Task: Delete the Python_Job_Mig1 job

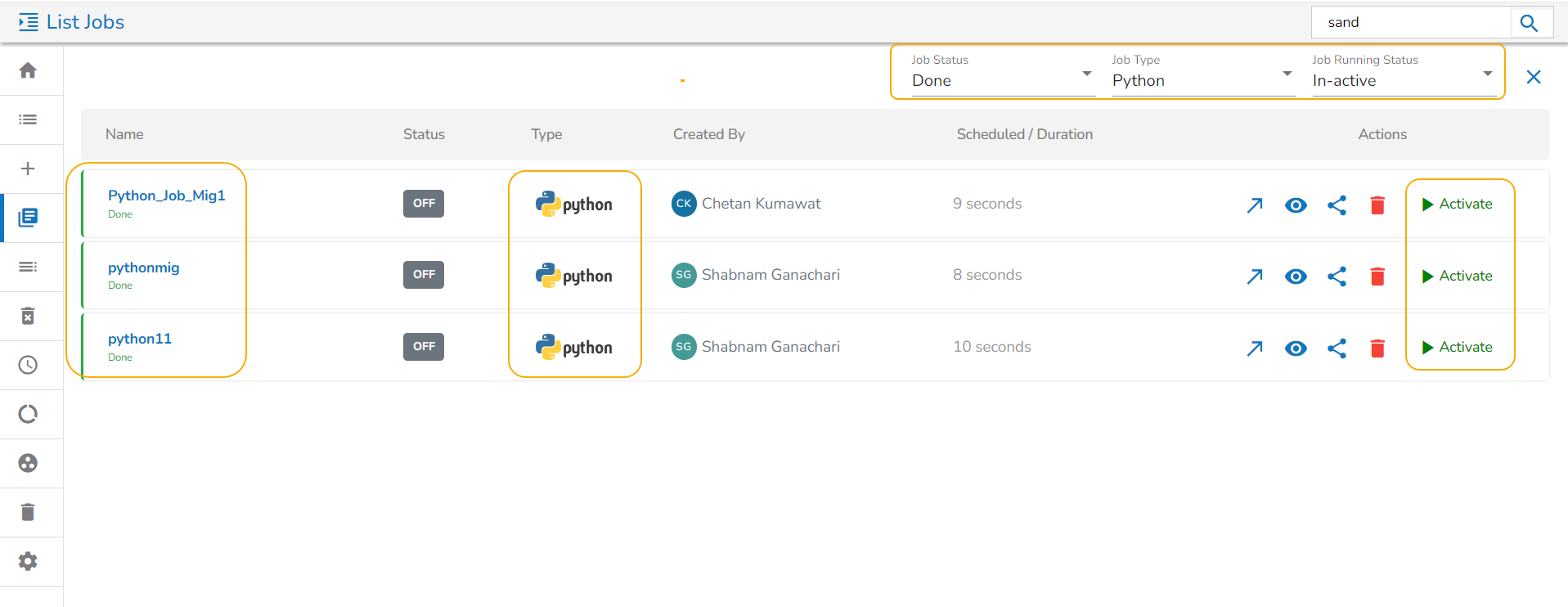Action: coord(1377,205)
